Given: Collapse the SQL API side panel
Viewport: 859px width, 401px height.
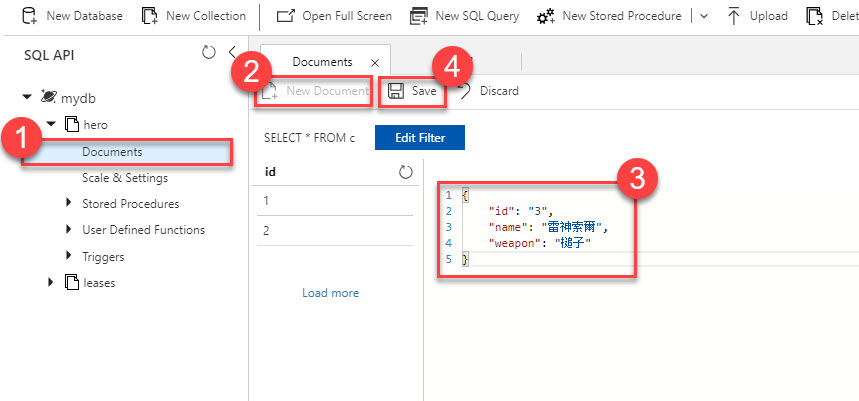Looking at the screenshot, I should click(x=233, y=52).
